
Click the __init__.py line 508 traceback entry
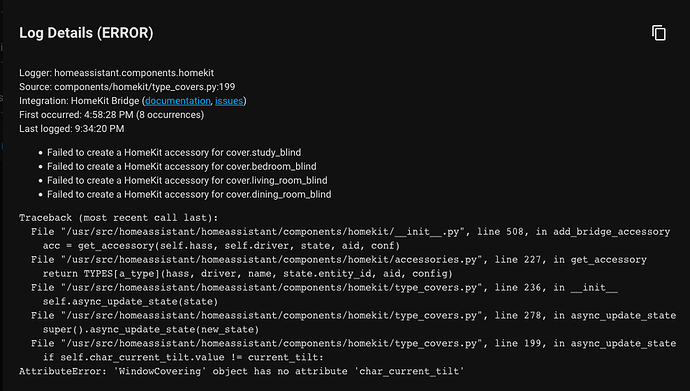coord(350,232)
